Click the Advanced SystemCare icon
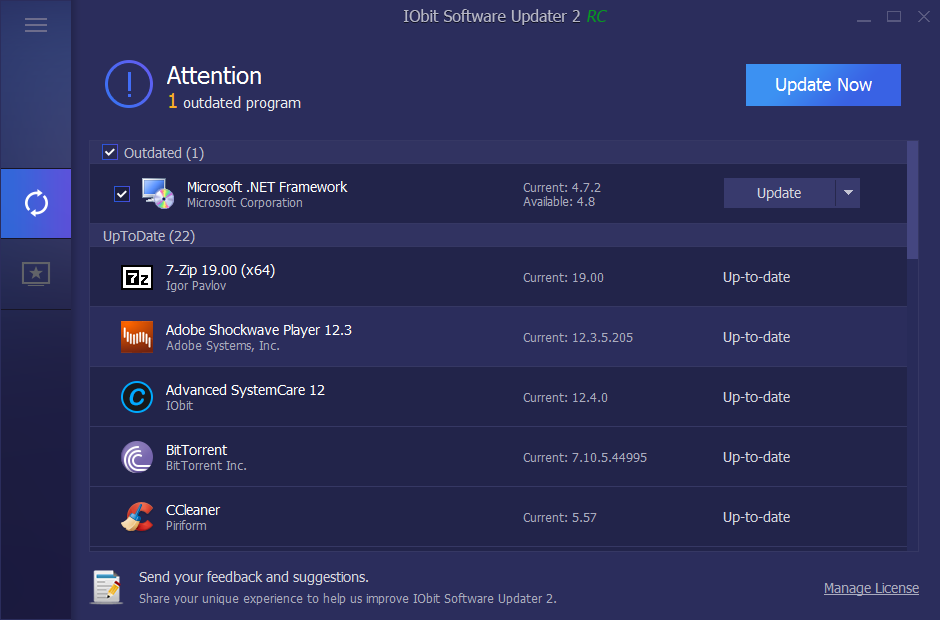Viewport: 940px width, 620px height. 137,397
